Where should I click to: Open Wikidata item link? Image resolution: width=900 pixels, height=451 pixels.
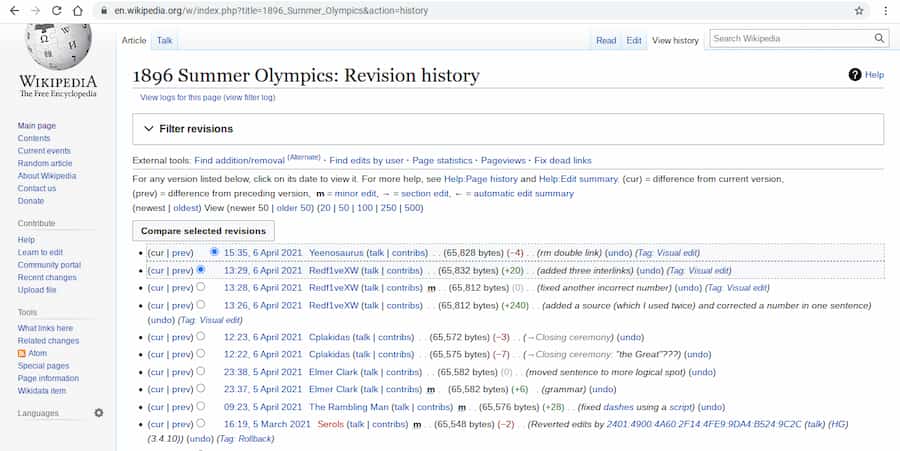tap(42, 391)
